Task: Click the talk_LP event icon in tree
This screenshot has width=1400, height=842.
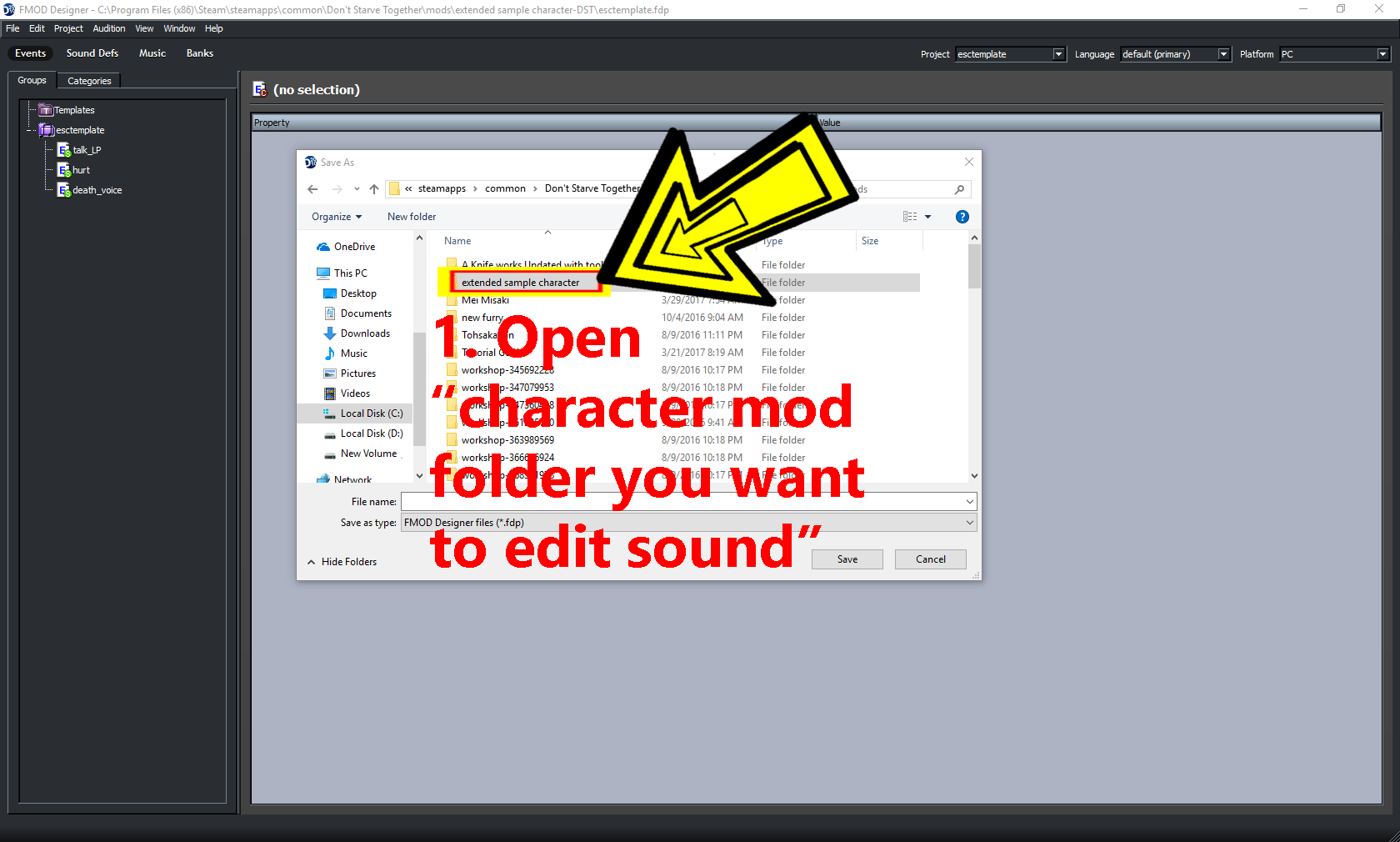Action: (63, 150)
